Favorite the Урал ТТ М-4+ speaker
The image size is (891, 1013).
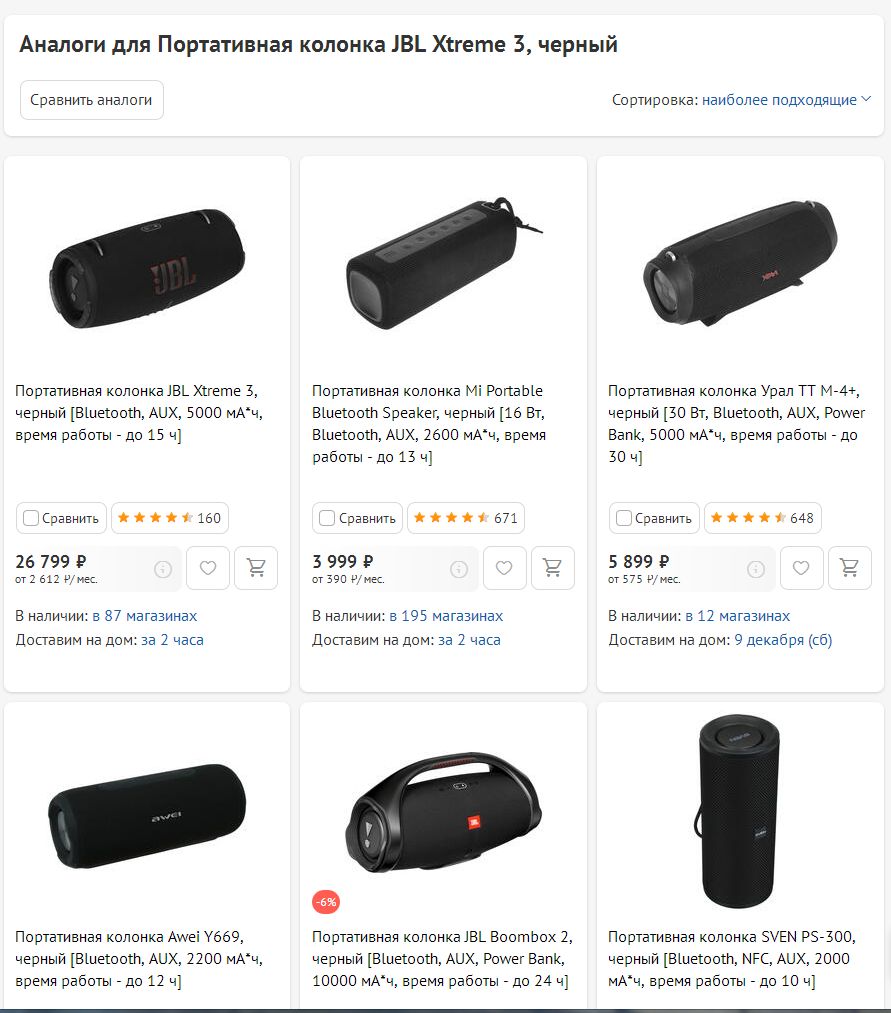pyautogui.click(x=801, y=568)
